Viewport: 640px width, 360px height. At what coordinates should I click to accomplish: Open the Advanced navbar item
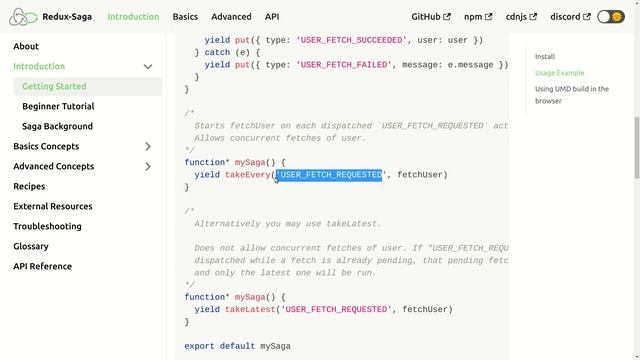click(x=231, y=17)
